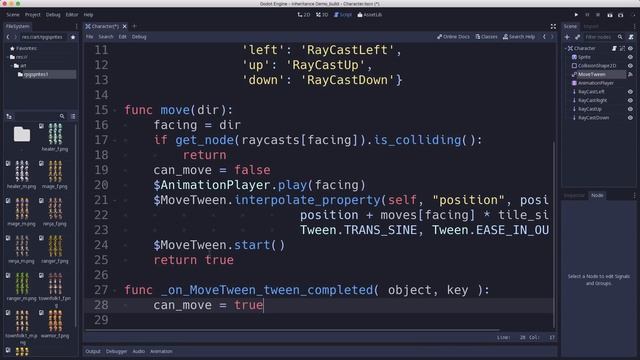
Task: Switch to the 3D workspace
Action: point(322,15)
